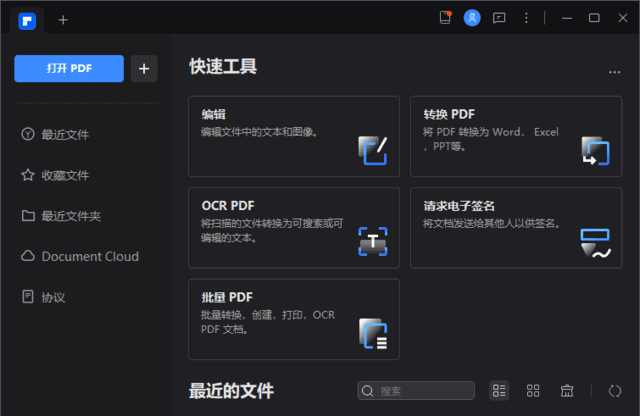Maximize the PDFelement window
Screen dimensions: 640x416
(x=594, y=18)
